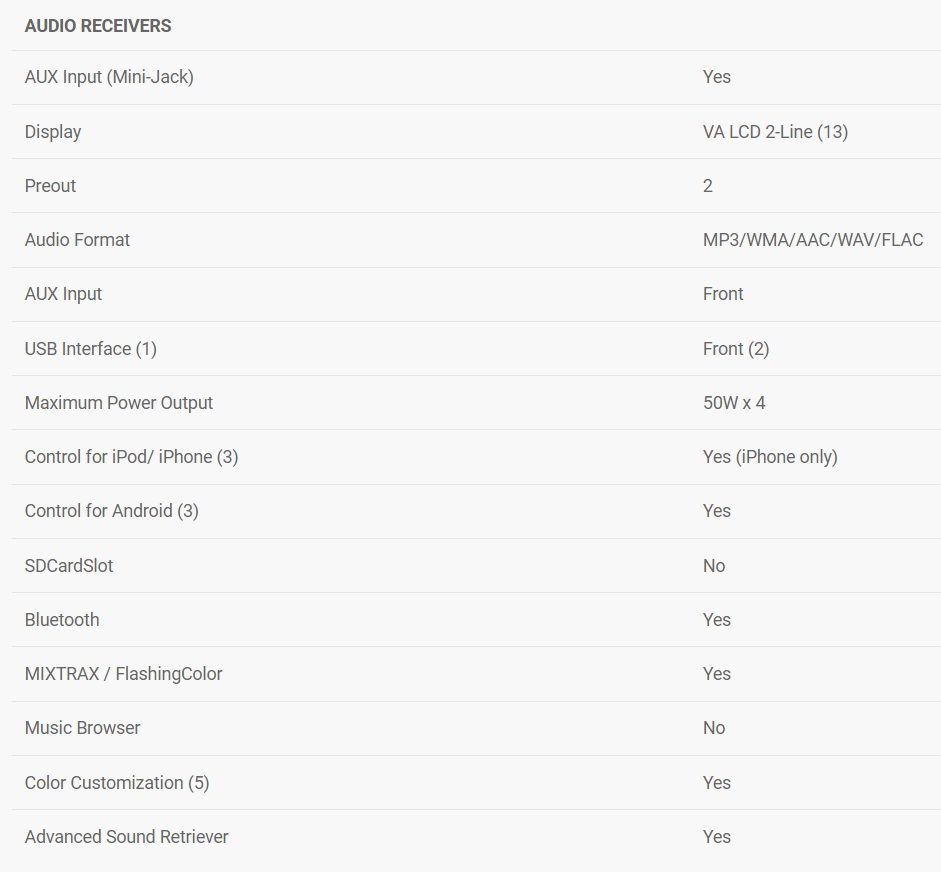This screenshot has width=941, height=872.
Task: Select the Control for Android (3) label
Action: pyautogui.click(x=111, y=511)
